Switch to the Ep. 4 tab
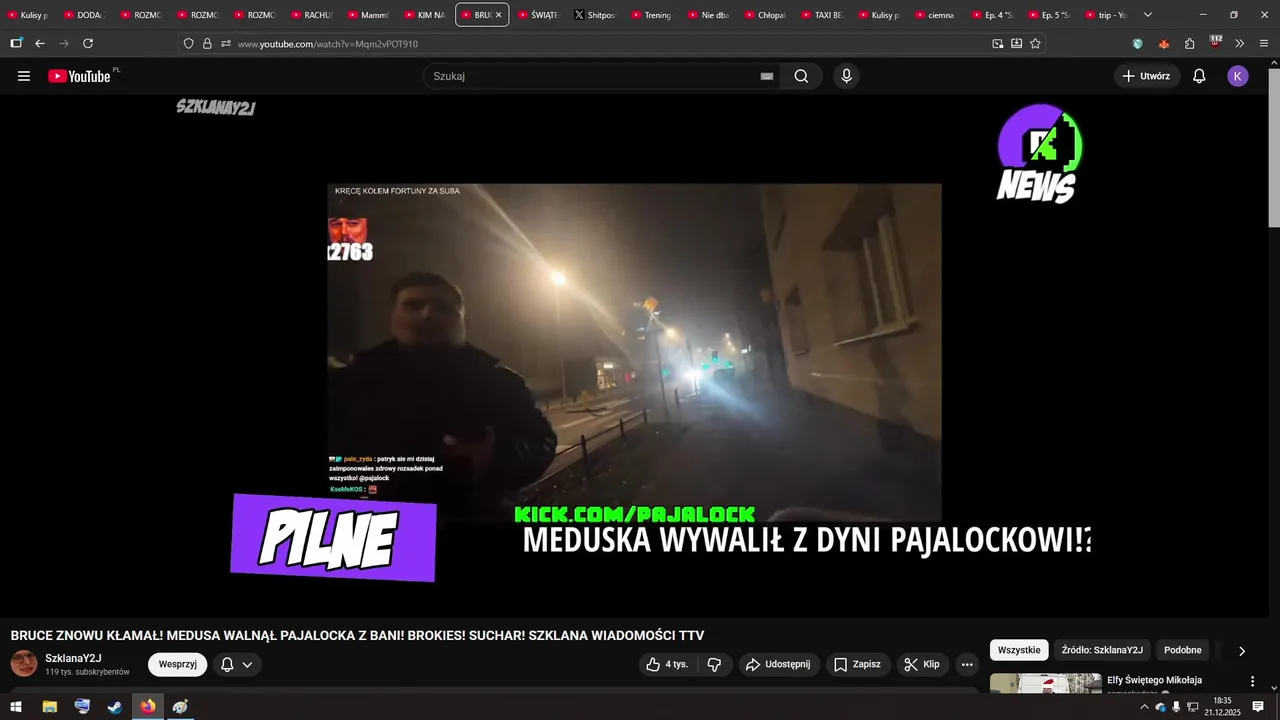The width and height of the screenshot is (1280, 720). [x=991, y=15]
